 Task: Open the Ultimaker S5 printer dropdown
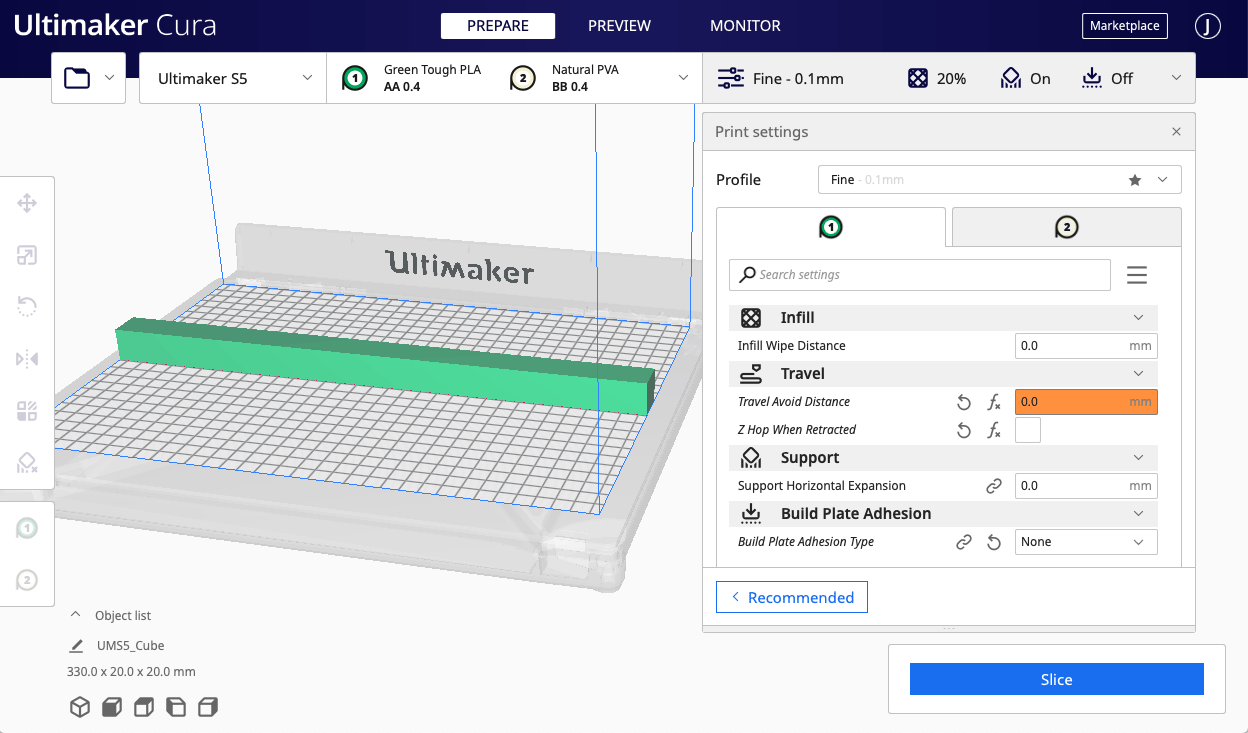pos(233,78)
